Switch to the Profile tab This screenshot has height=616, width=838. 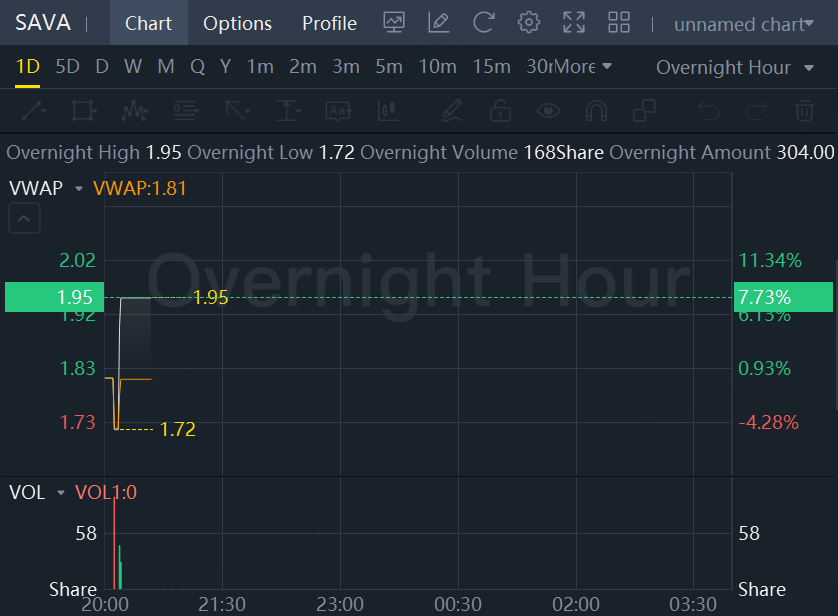329,23
